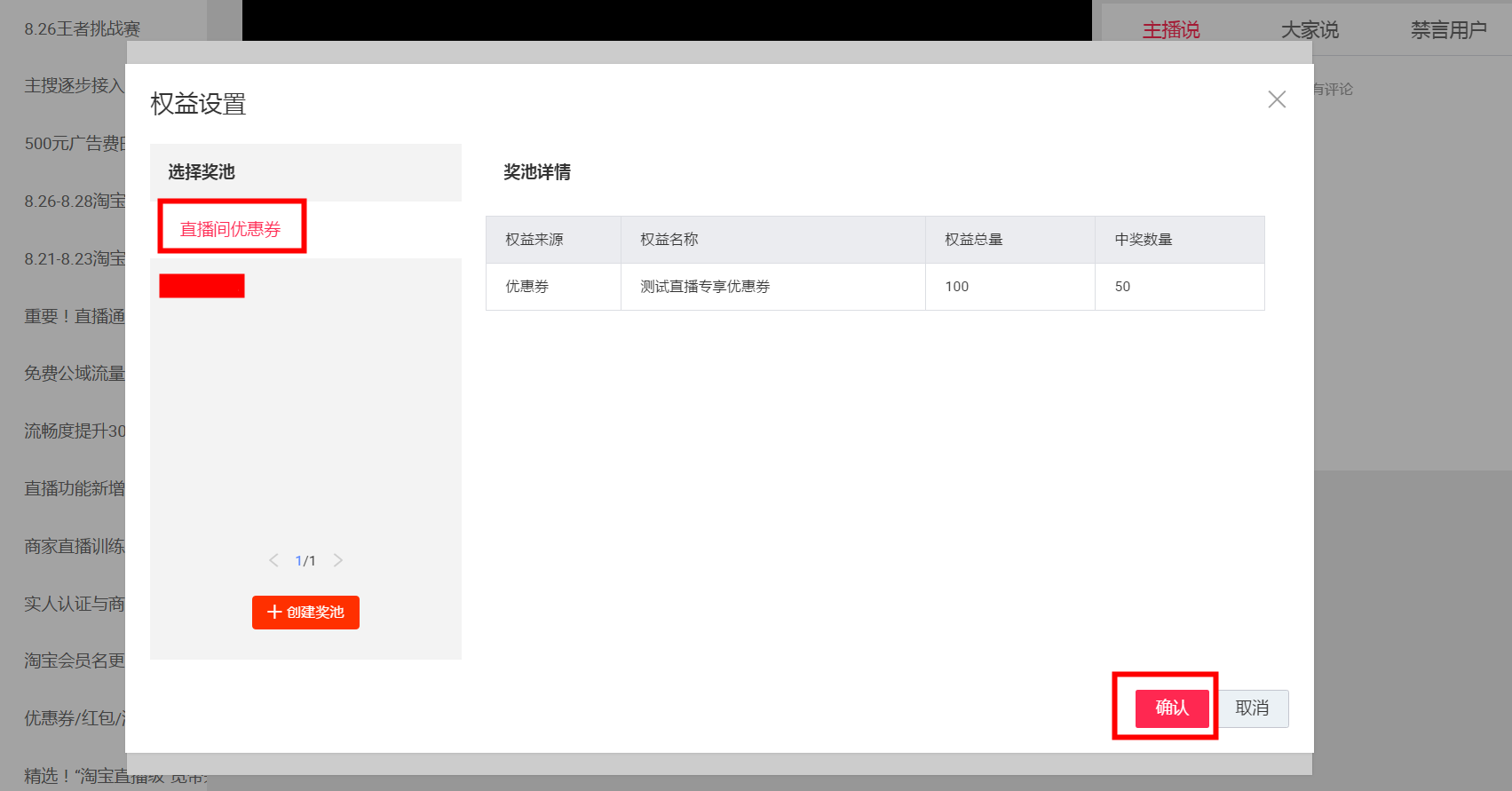Open the 500元广告费 item in background list
This screenshot has width=1512, height=791.
(x=75, y=144)
